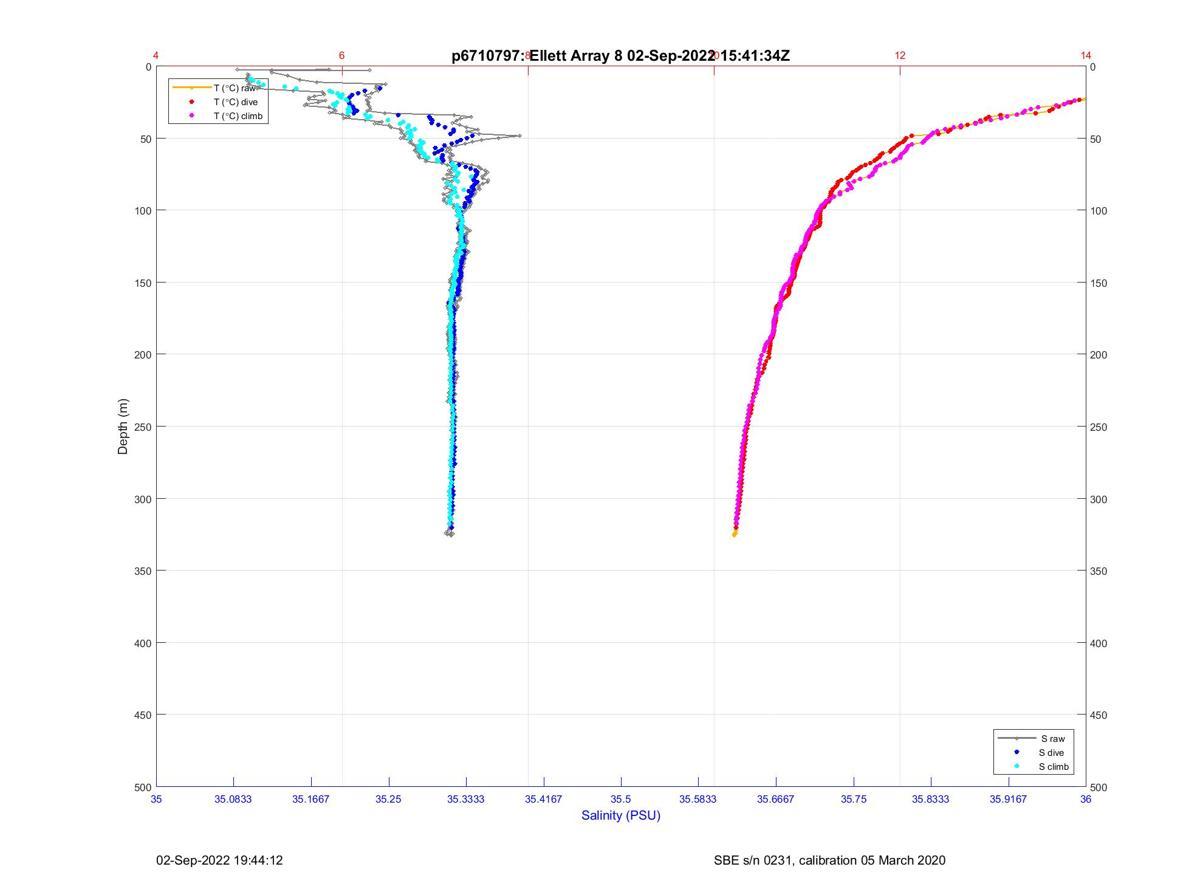
Task: Click depth tick "450" beside the Depth (m) label
Action: pyautogui.click(x=142, y=715)
